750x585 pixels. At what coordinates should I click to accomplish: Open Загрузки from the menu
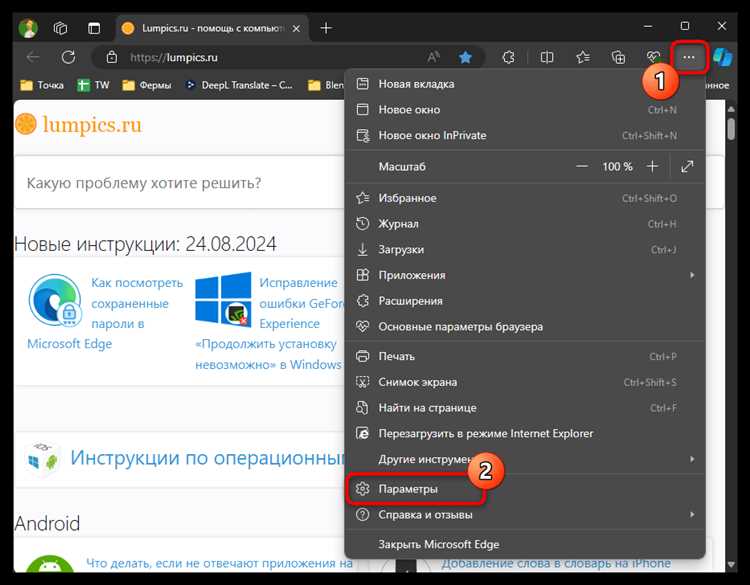(525, 250)
